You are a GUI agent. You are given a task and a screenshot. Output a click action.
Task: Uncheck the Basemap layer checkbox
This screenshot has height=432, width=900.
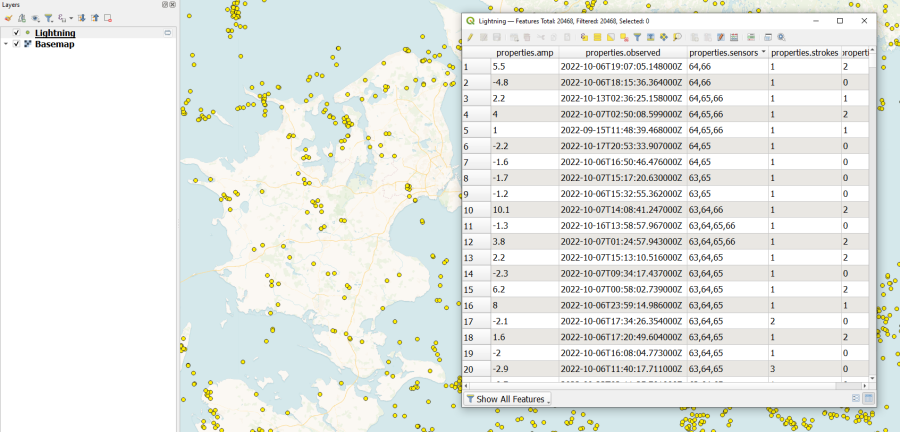[x=16, y=44]
